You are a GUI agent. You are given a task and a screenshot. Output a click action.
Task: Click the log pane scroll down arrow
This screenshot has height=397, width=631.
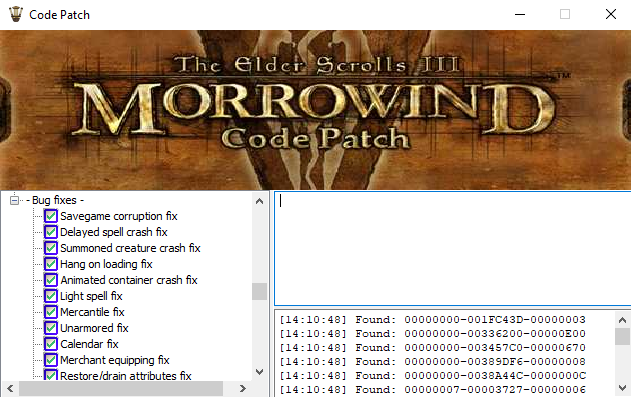(x=622, y=388)
